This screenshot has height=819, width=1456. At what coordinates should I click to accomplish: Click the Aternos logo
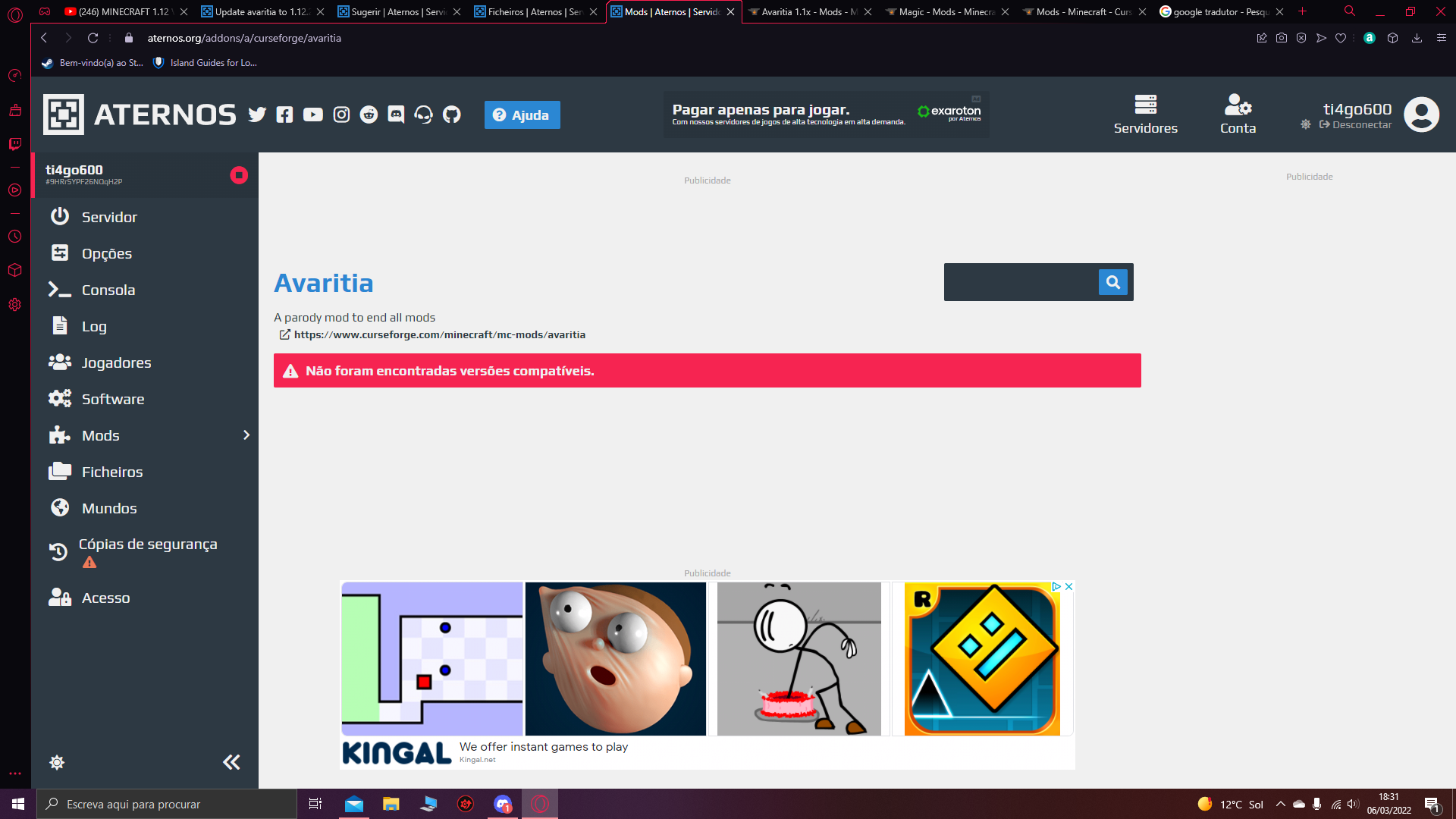[140, 115]
